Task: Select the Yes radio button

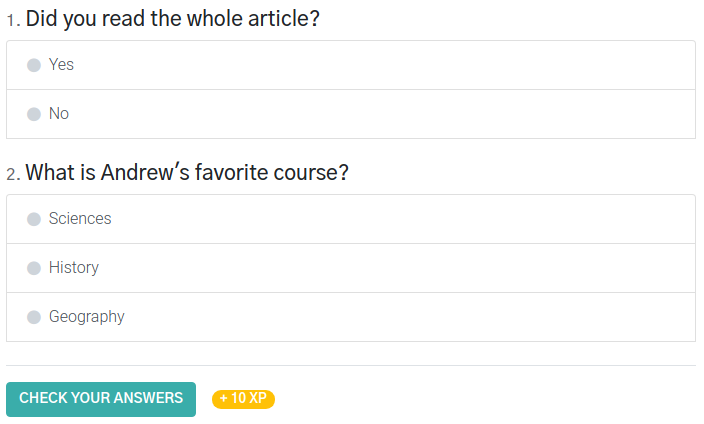Action: tap(34, 65)
